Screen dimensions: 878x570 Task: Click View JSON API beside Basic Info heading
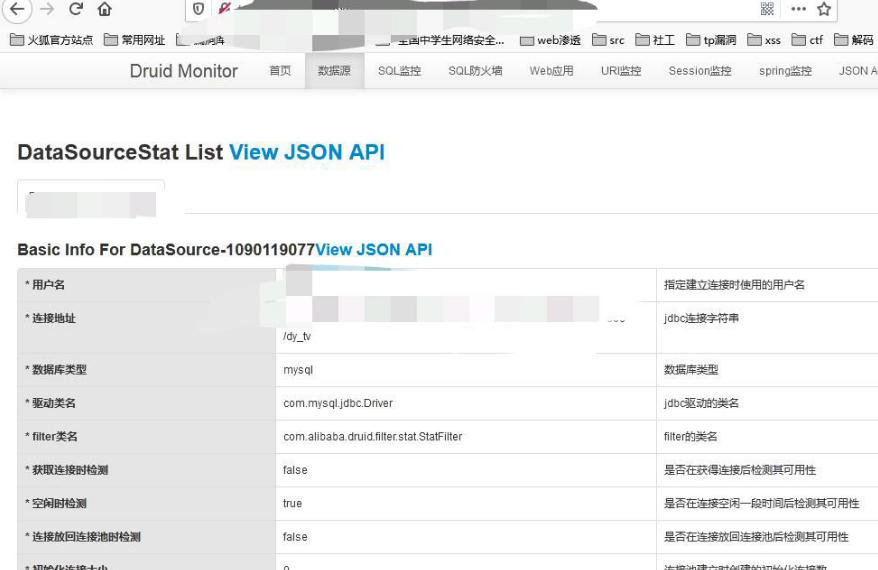pyautogui.click(x=373, y=249)
